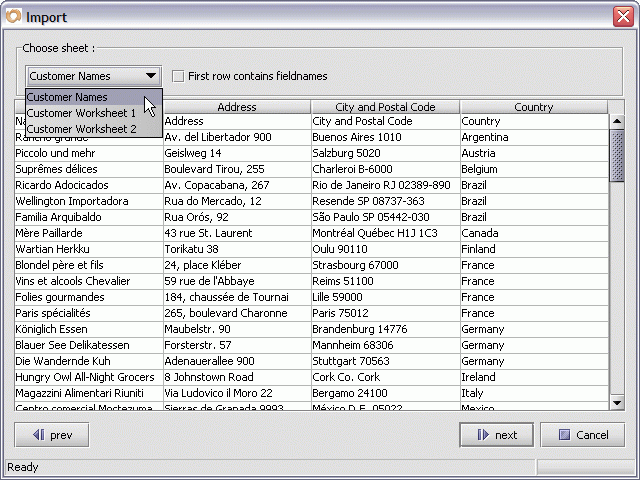
Task: Pick Customer Worksheet 2 from list
Action: point(82,129)
